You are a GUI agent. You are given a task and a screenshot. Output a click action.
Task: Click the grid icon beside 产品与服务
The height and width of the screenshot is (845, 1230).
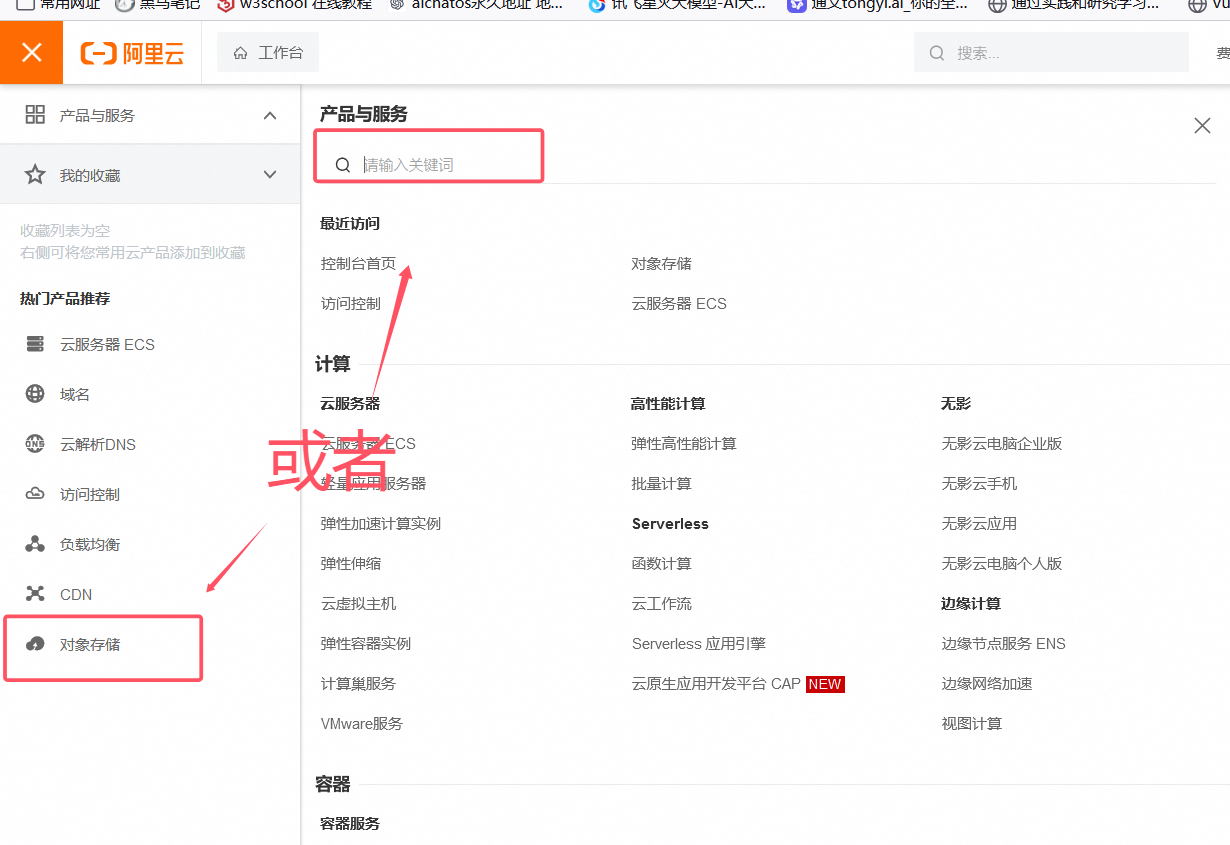[x=35, y=115]
